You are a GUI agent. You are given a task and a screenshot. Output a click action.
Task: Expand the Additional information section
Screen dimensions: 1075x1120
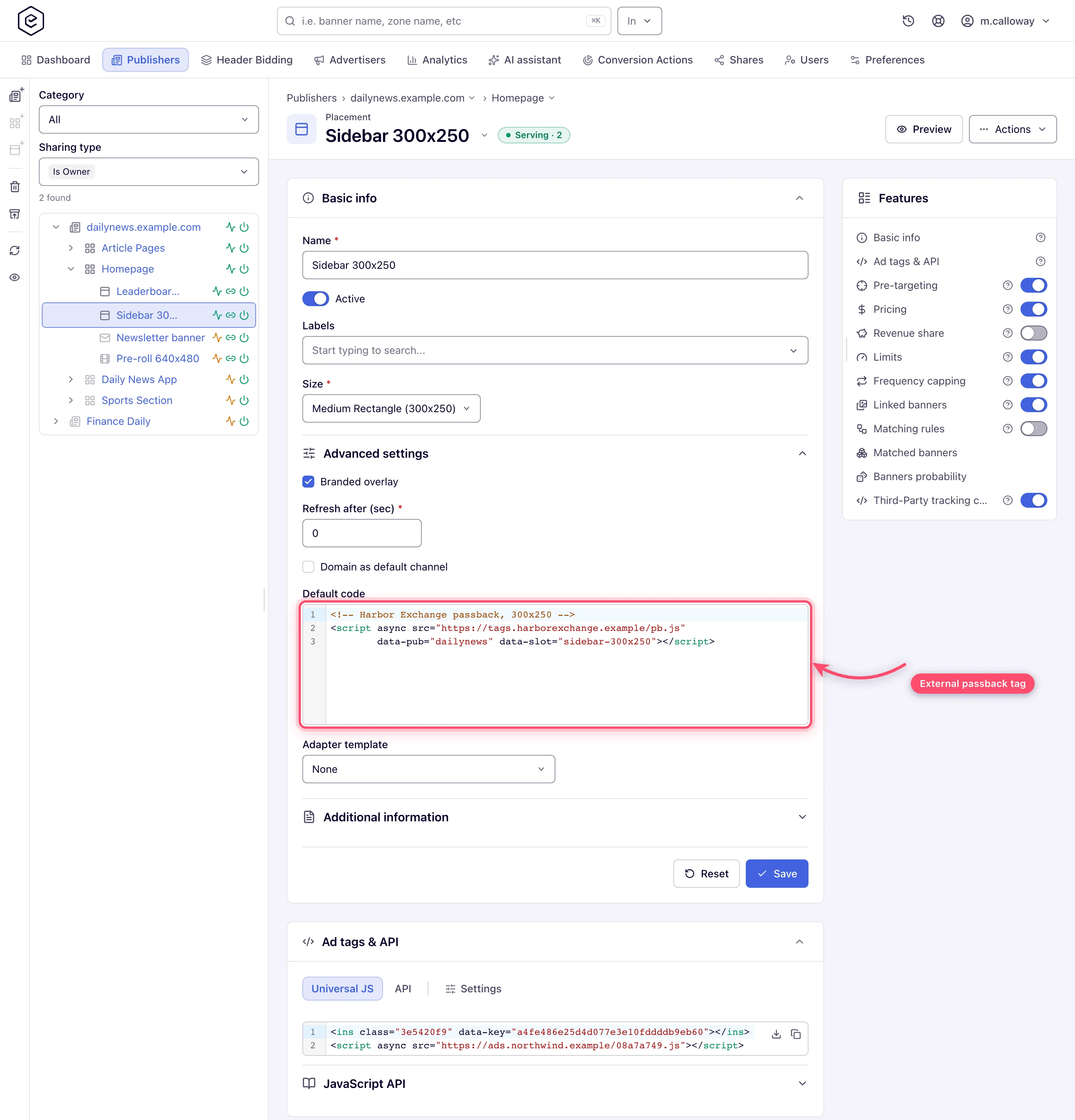pos(555,817)
